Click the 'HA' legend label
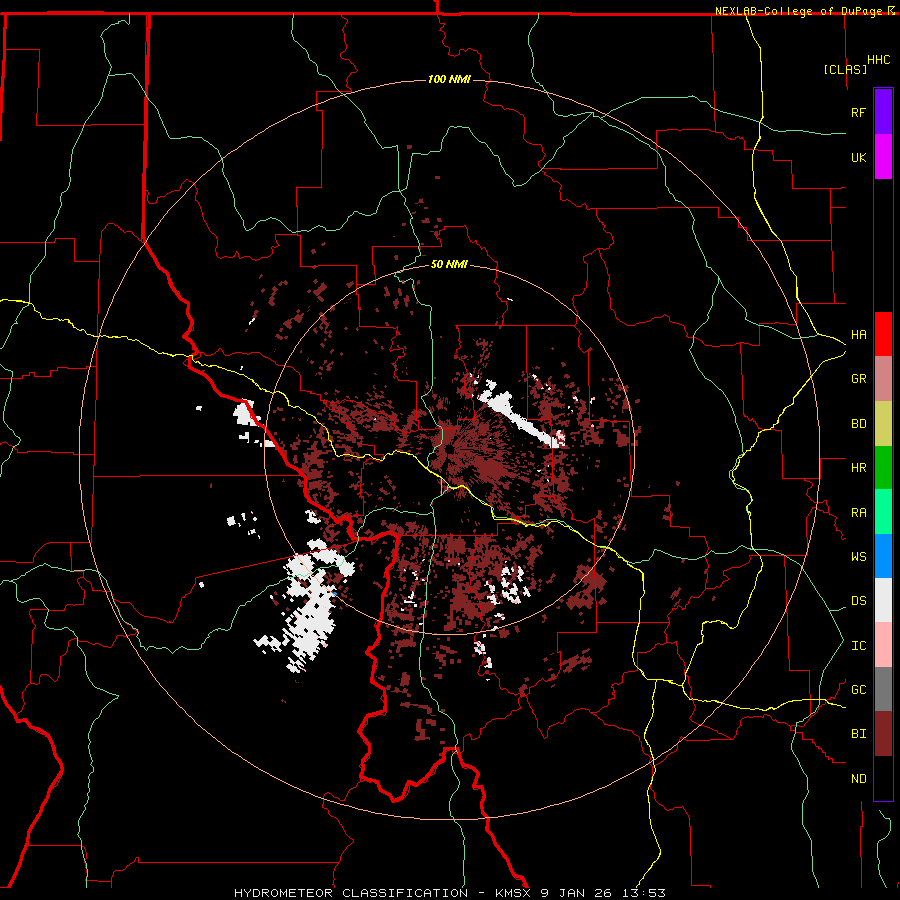This screenshot has width=900, height=900. coord(858,335)
